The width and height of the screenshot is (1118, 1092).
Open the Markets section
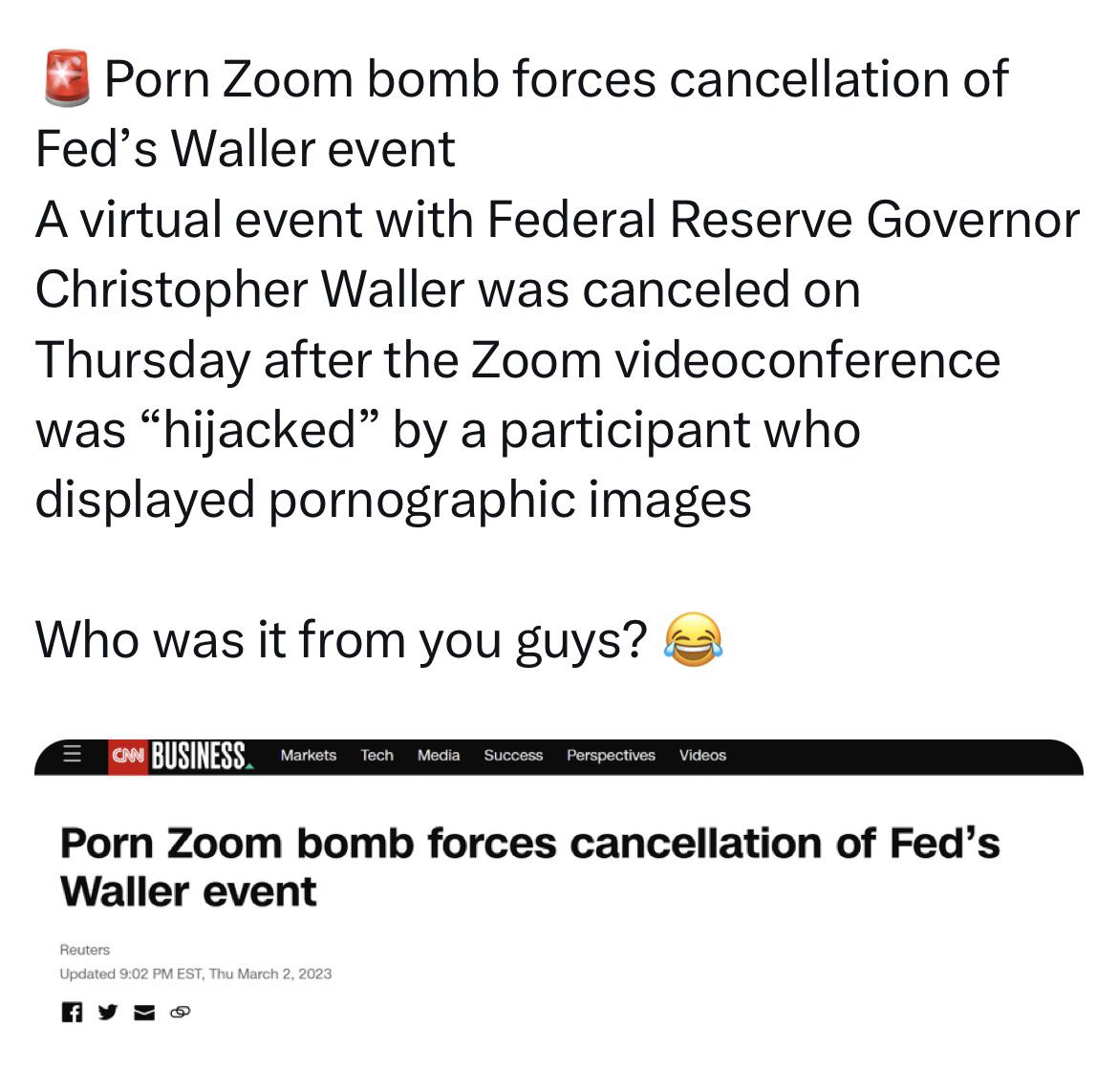tap(308, 755)
